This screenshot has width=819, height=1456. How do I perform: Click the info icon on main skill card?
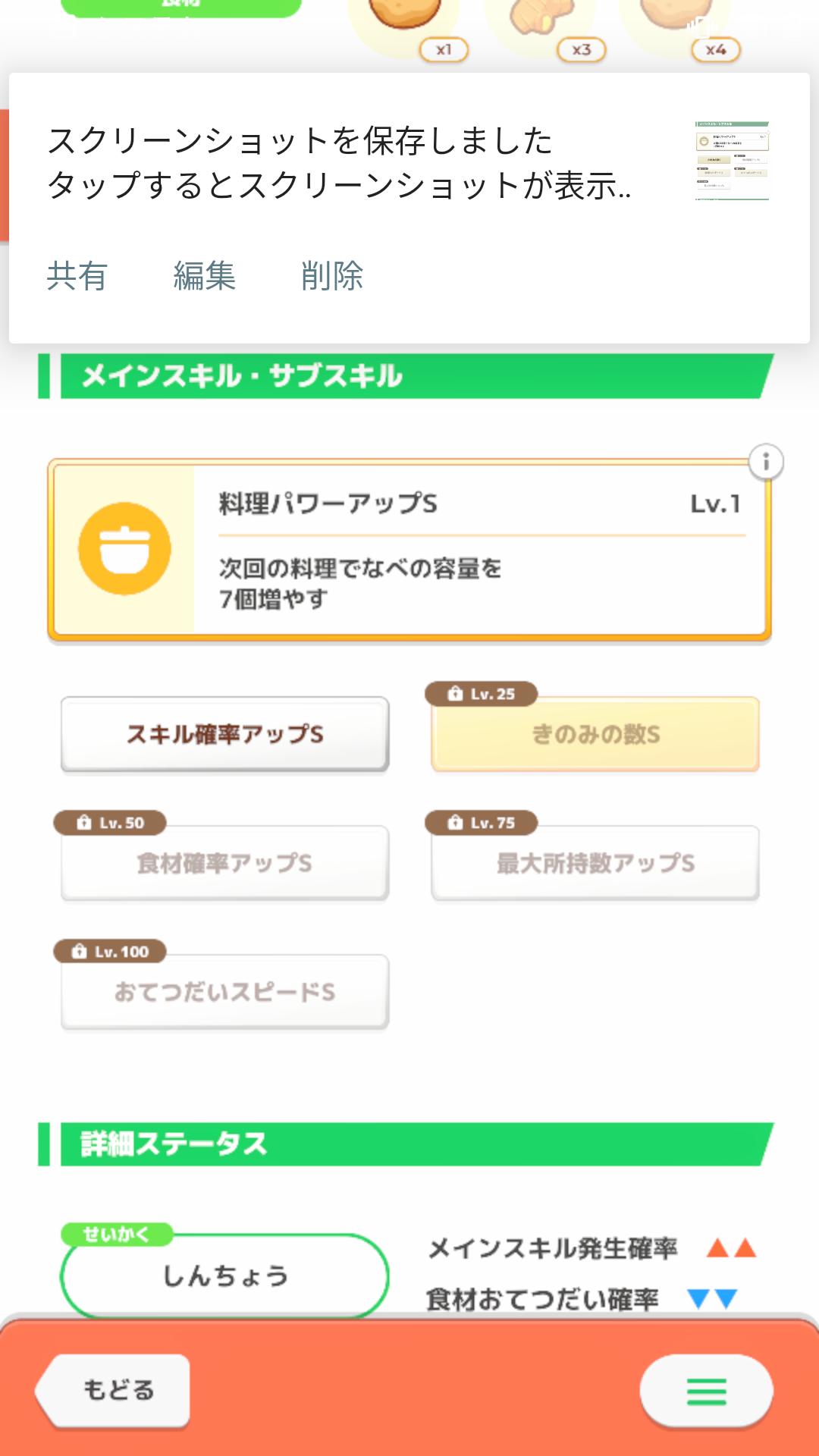click(766, 462)
